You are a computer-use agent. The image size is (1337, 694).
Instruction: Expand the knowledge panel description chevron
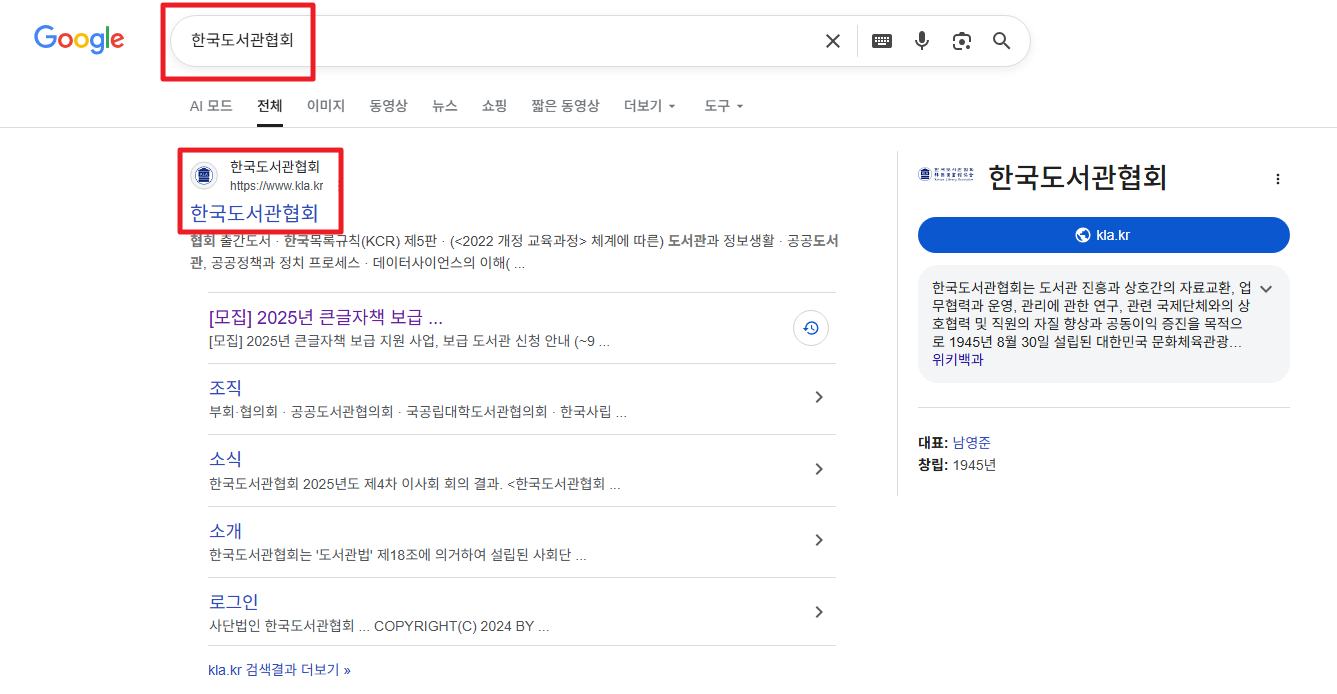pyautogui.click(x=1266, y=287)
